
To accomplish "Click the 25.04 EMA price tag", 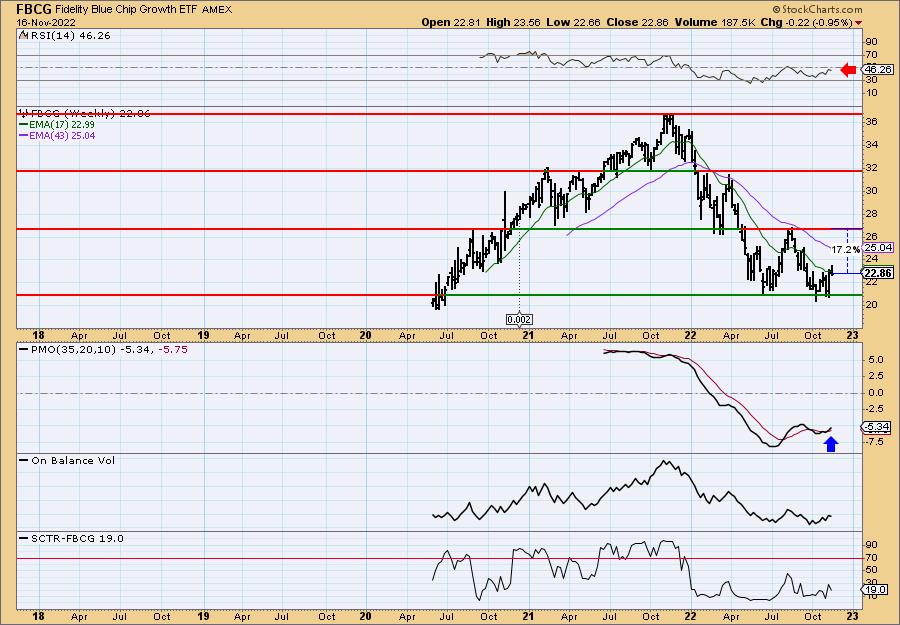I will (x=879, y=247).
